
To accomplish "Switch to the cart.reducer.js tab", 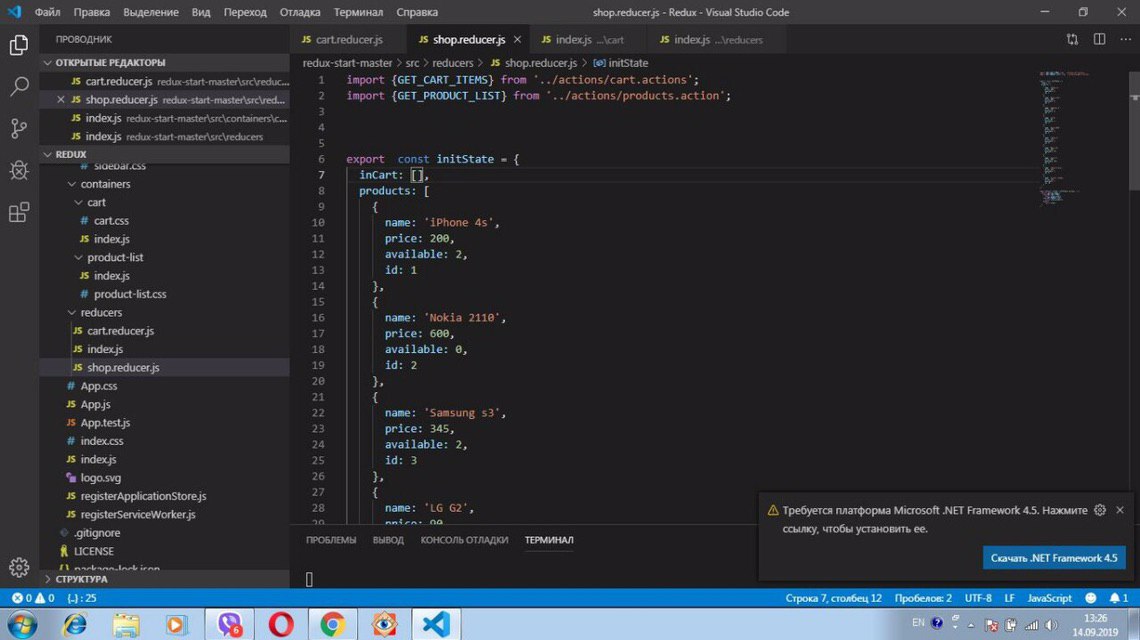I will click(x=348, y=40).
